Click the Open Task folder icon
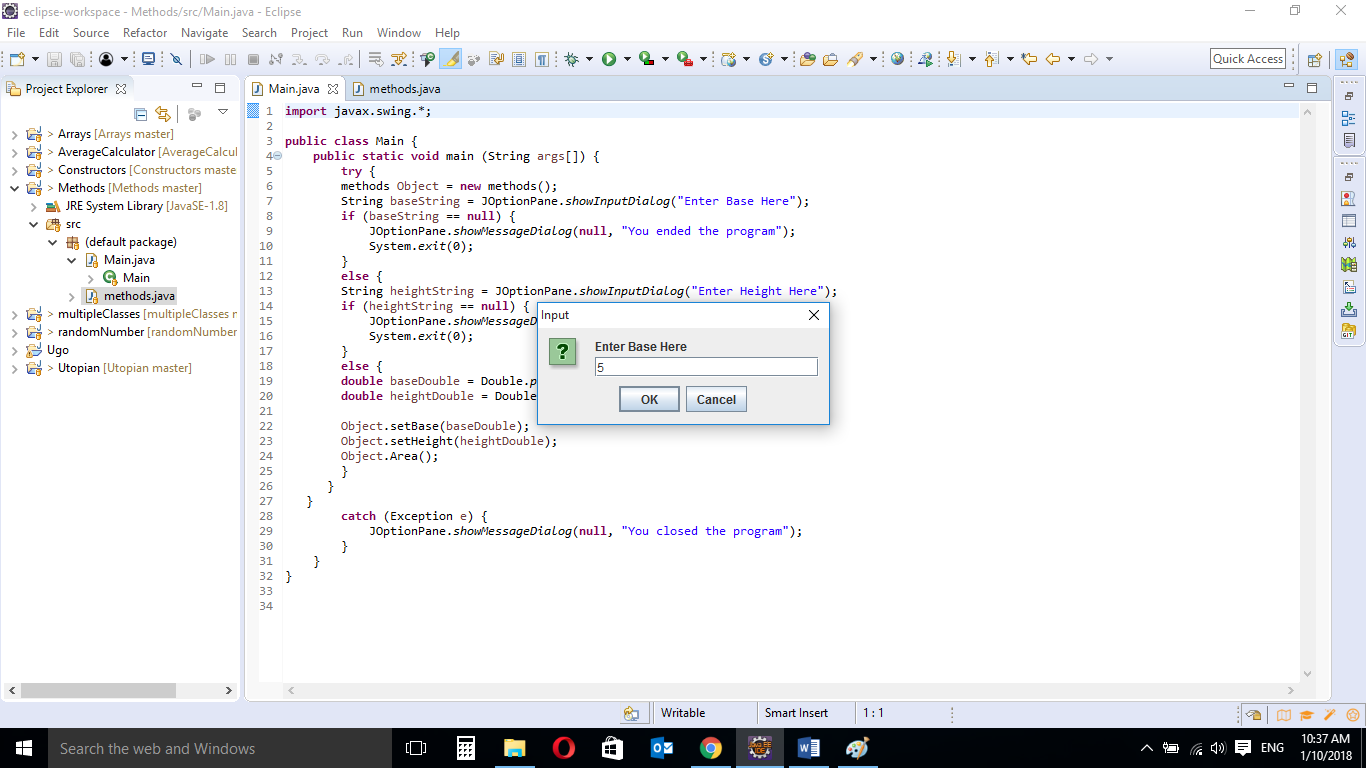The width and height of the screenshot is (1366, 768). [x=830, y=59]
